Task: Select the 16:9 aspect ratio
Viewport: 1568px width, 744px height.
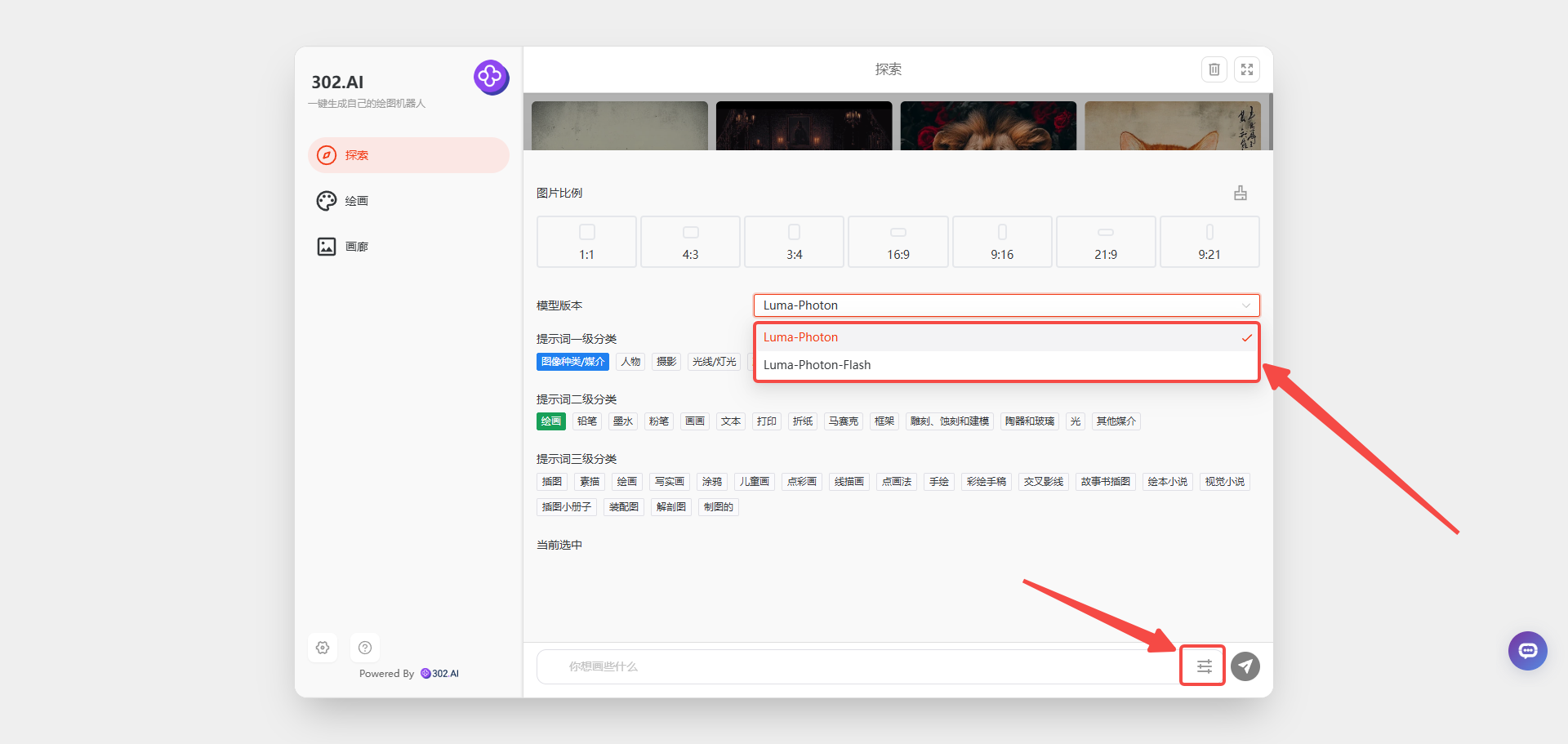Action: (898, 242)
